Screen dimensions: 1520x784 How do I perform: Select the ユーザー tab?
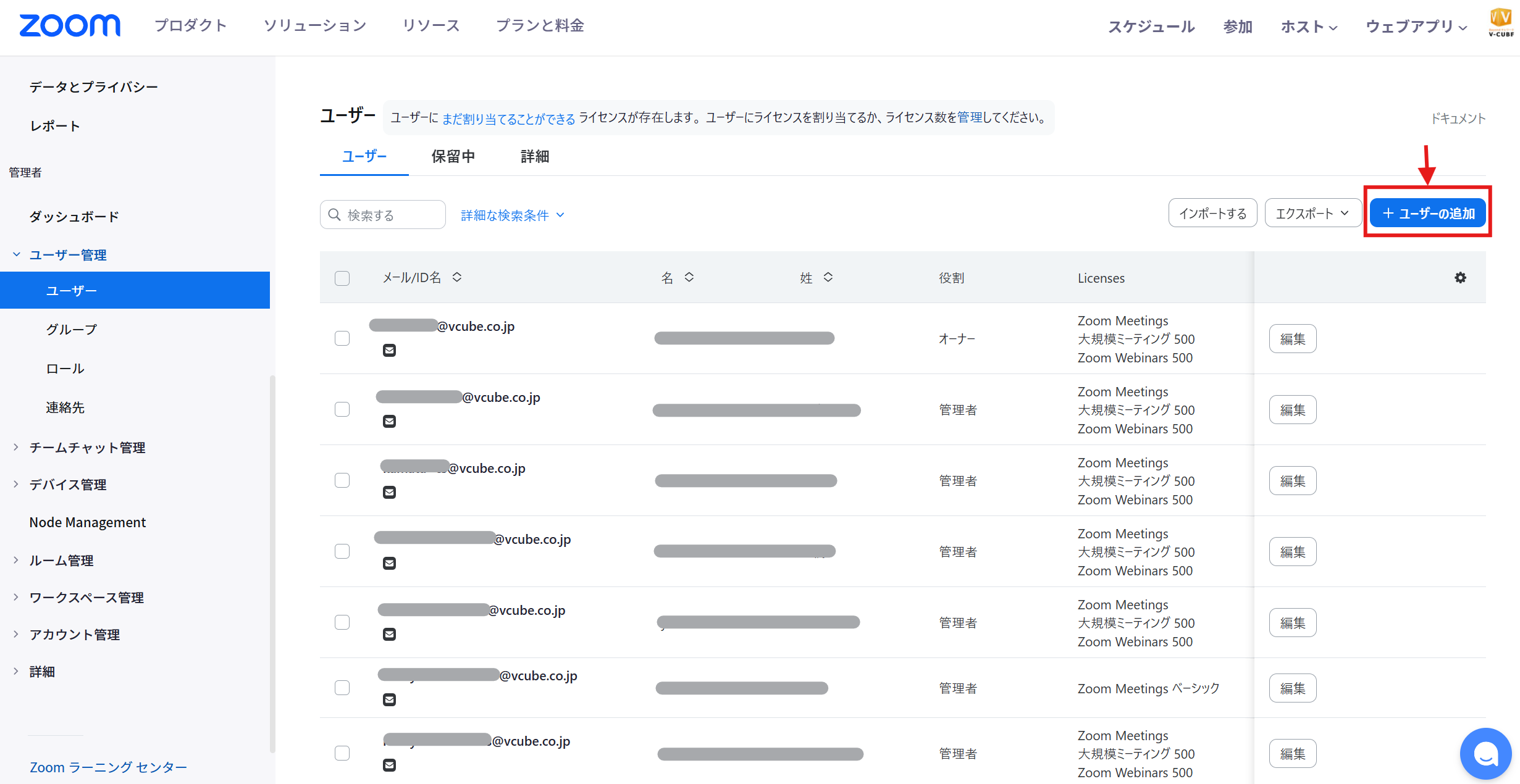(364, 156)
